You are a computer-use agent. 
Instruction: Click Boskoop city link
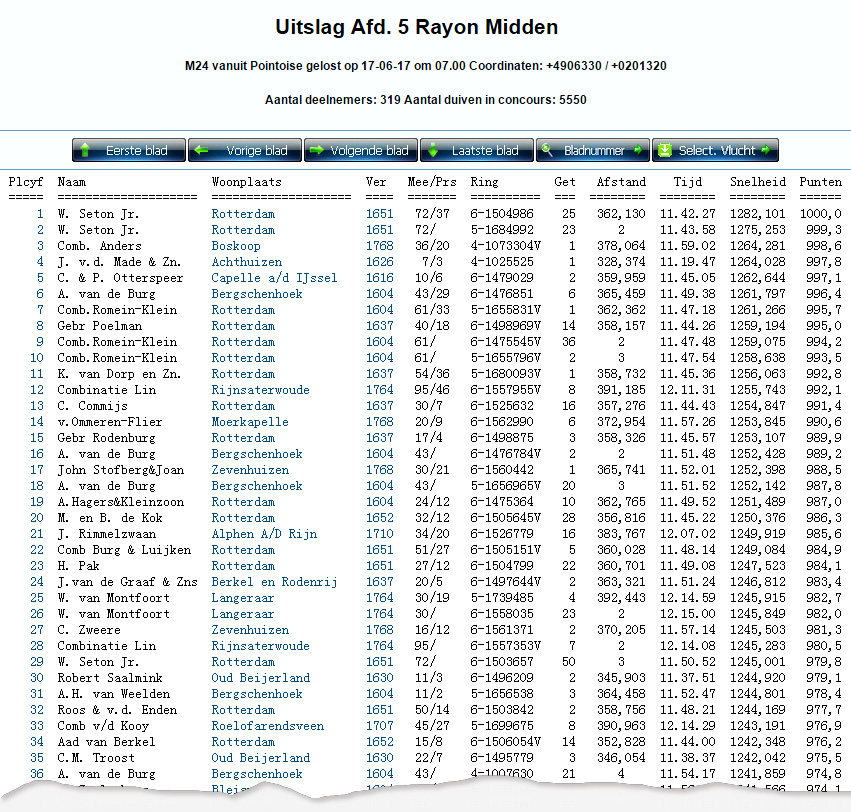tap(236, 246)
